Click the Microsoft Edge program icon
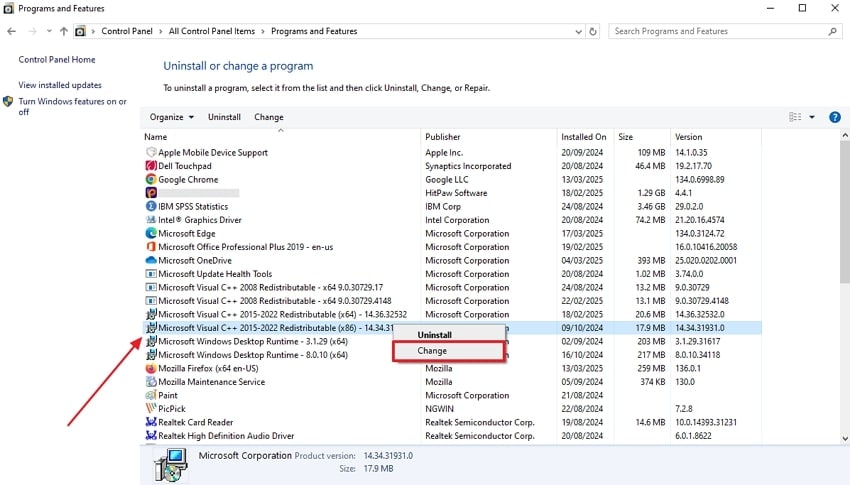Image resolution: width=850 pixels, height=485 pixels. [151, 234]
